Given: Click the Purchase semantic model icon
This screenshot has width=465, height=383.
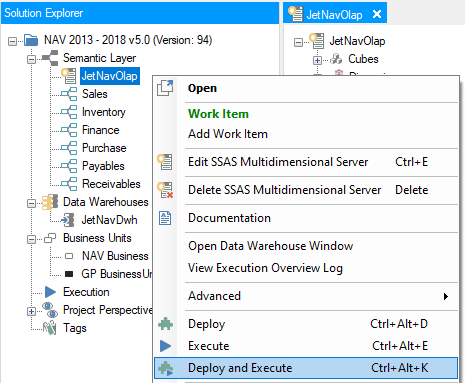Looking at the screenshot, I should [x=69, y=148].
